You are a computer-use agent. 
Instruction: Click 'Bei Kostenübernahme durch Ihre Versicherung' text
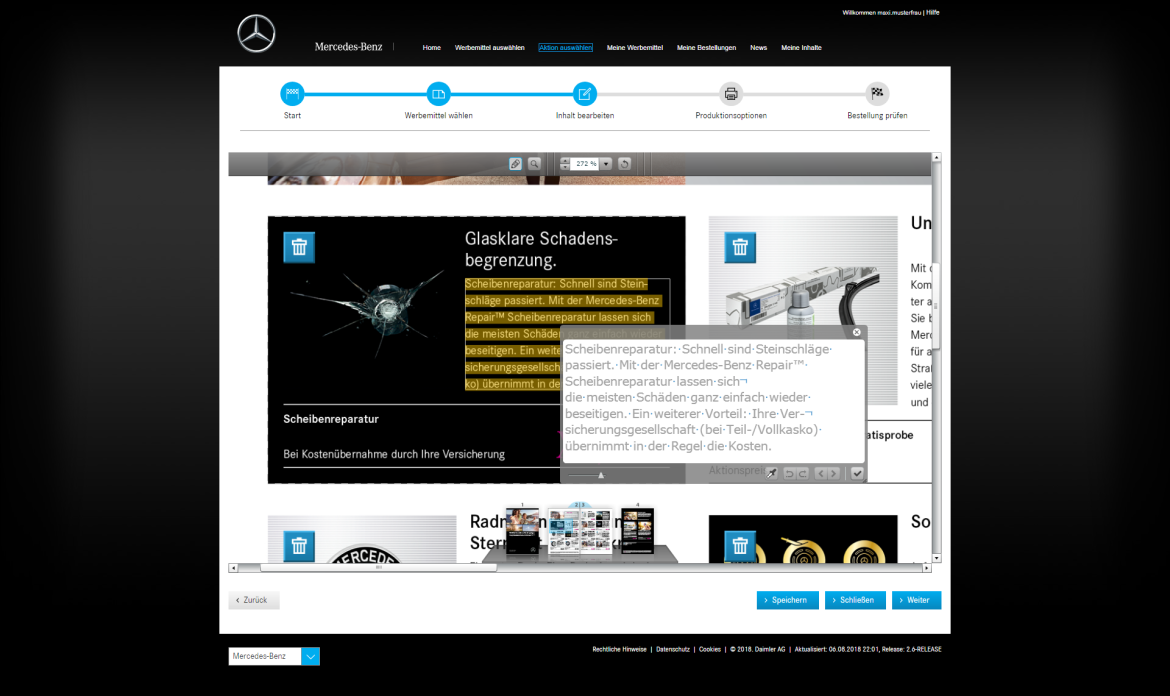pyautogui.click(x=394, y=454)
